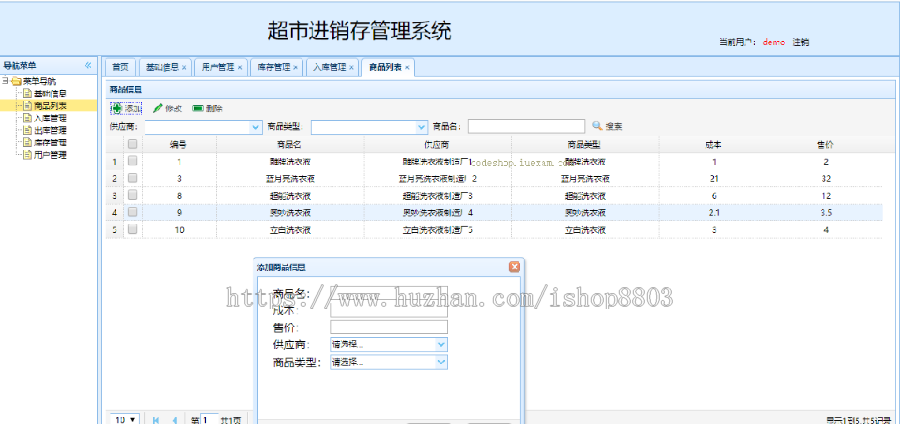This screenshot has width=900, height=424.
Task: Open the page size 10 selector
Action: 125,419
